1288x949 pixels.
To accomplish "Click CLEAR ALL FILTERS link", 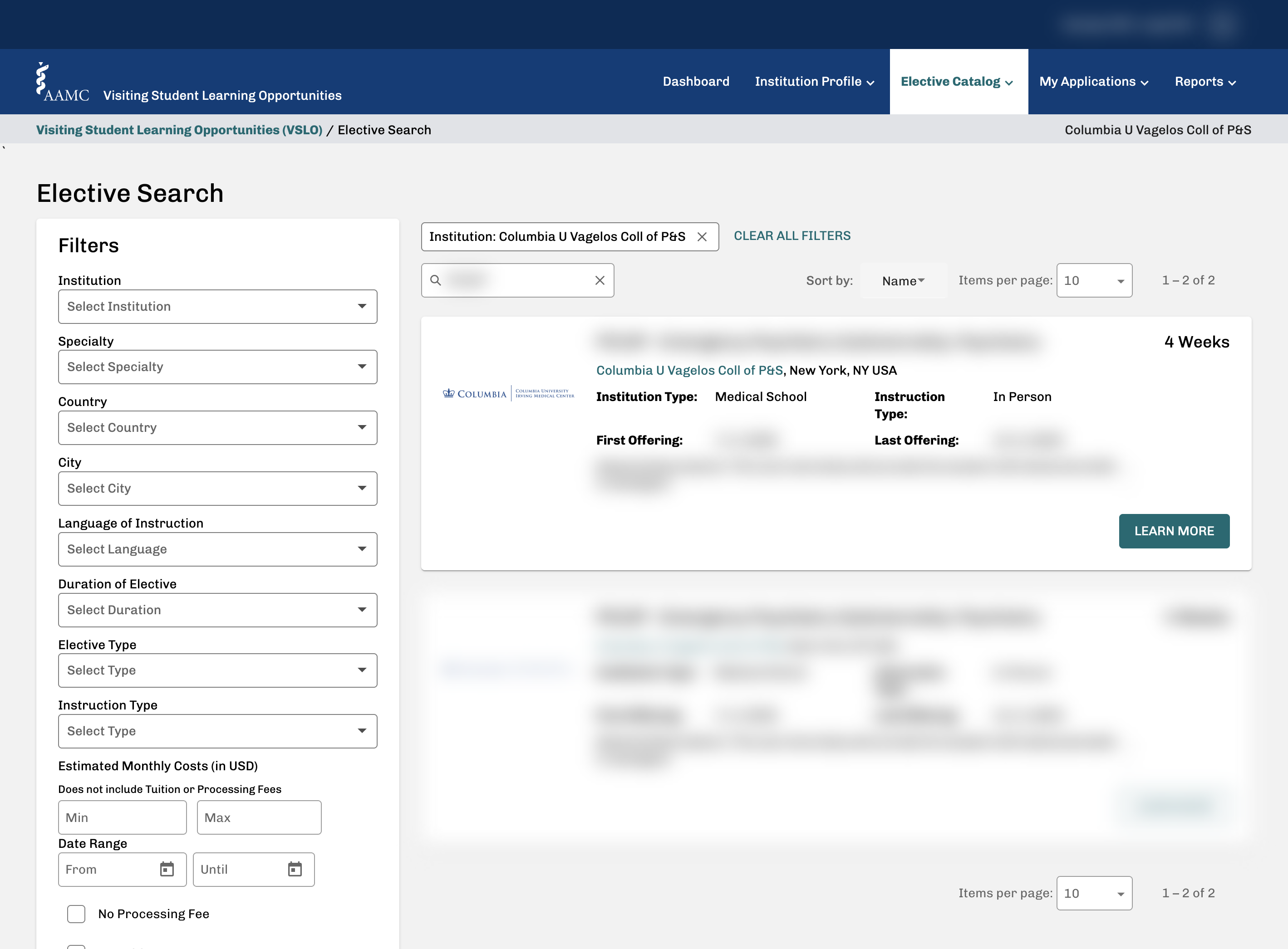I will click(792, 236).
